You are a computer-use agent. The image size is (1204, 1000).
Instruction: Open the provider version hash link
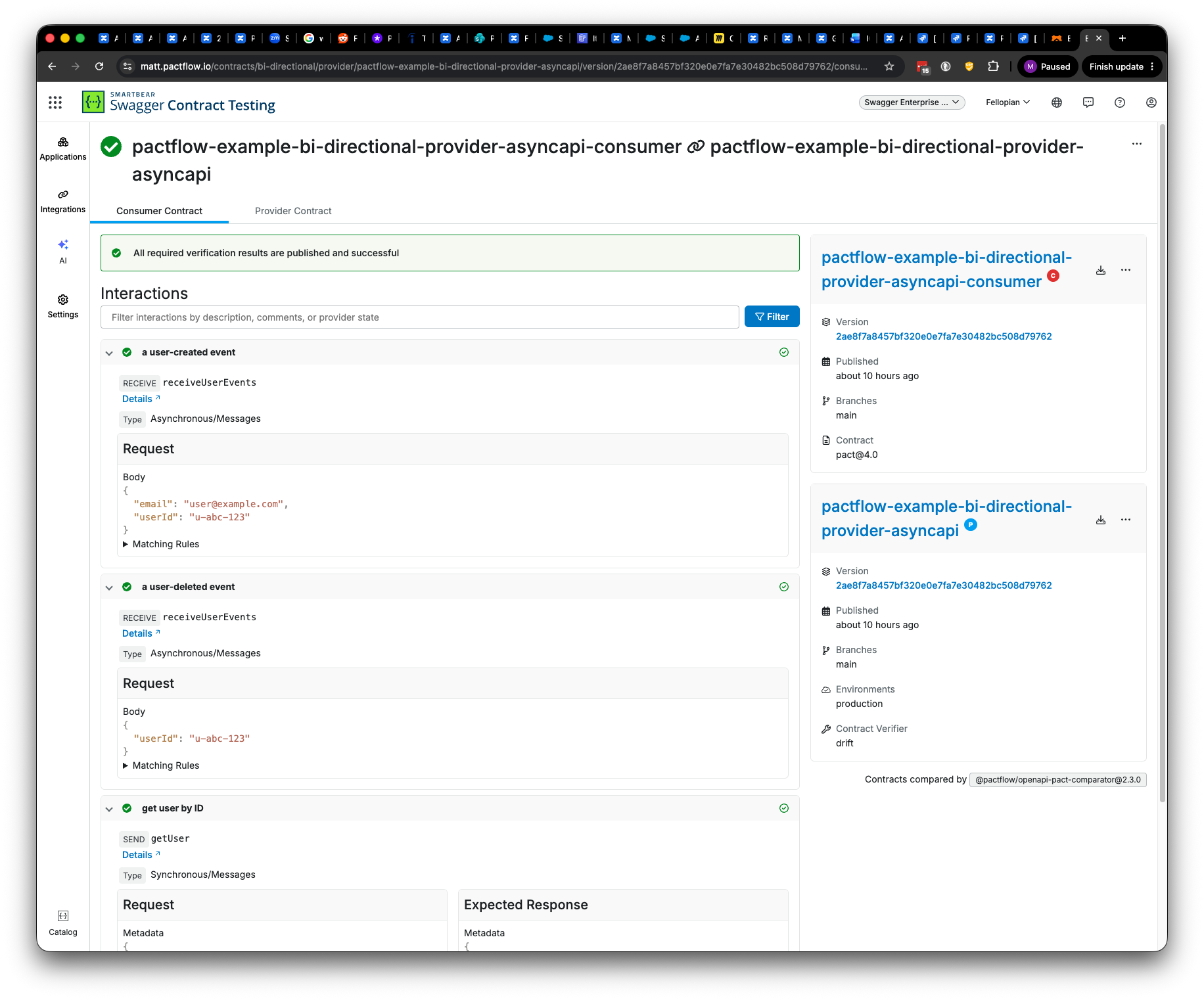click(944, 585)
